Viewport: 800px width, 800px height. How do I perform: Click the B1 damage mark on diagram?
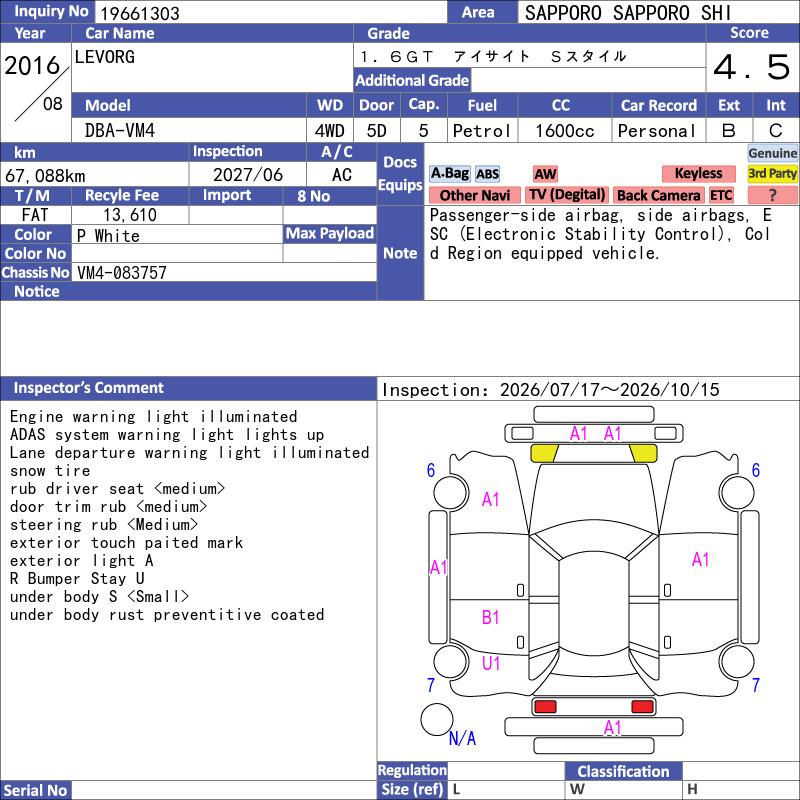click(490, 618)
